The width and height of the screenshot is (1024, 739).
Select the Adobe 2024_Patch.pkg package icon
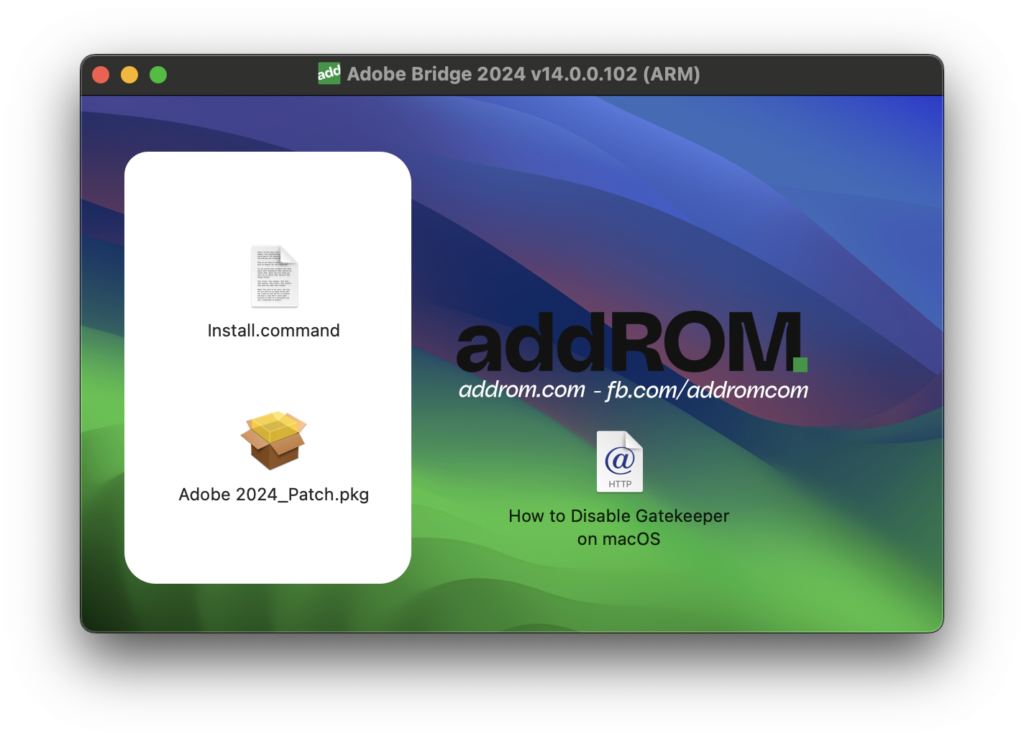274,440
